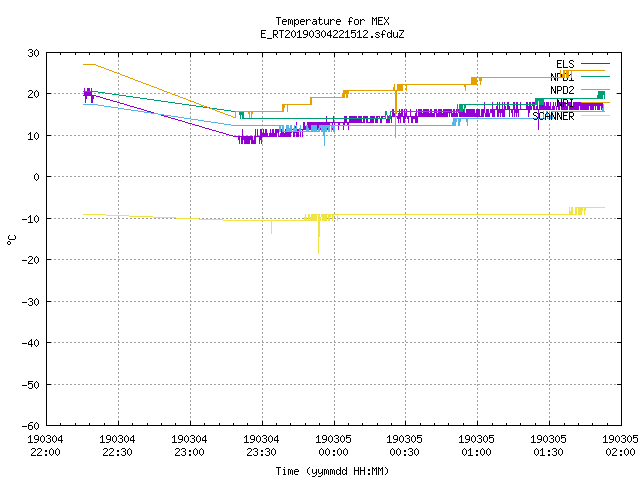Screen dimensions: 640x480
Task: Select the file name E_RT20190304221512.sfduZ subtitle
Action: [332, 34]
